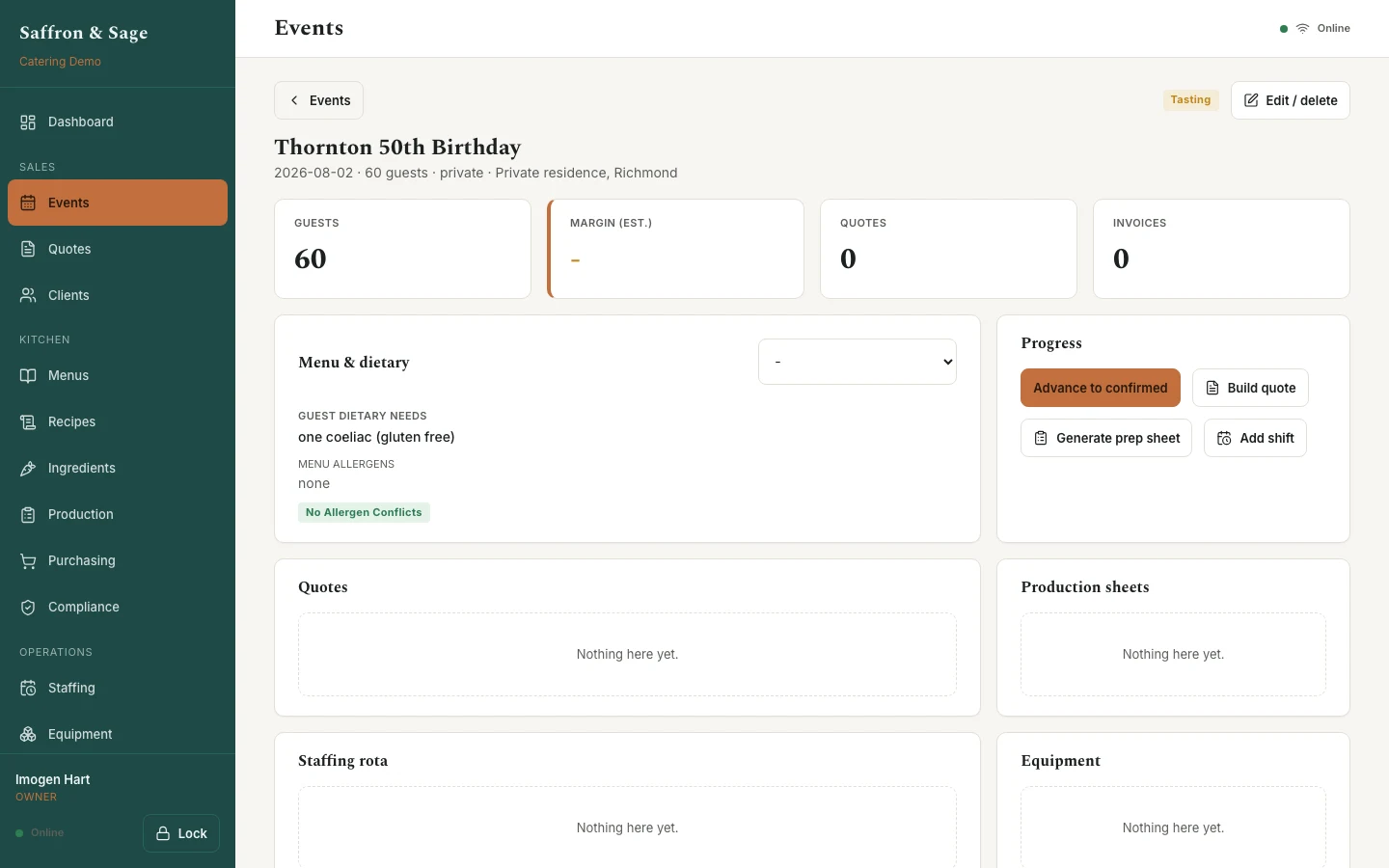Click the Progress panel heading

tap(1051, 343)
